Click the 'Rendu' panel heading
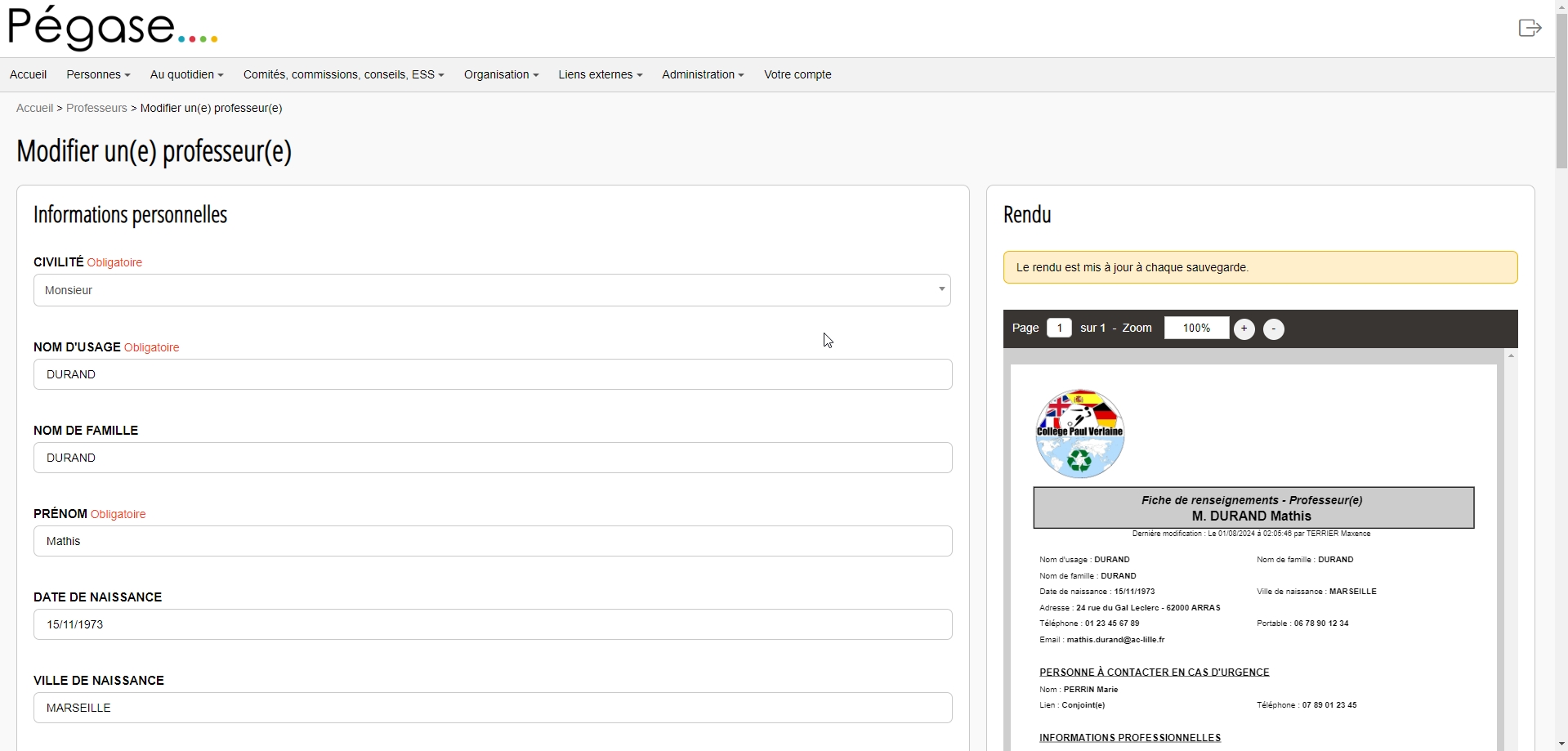Viewport: 1568px width, 751px height. tap(1027, 215)
